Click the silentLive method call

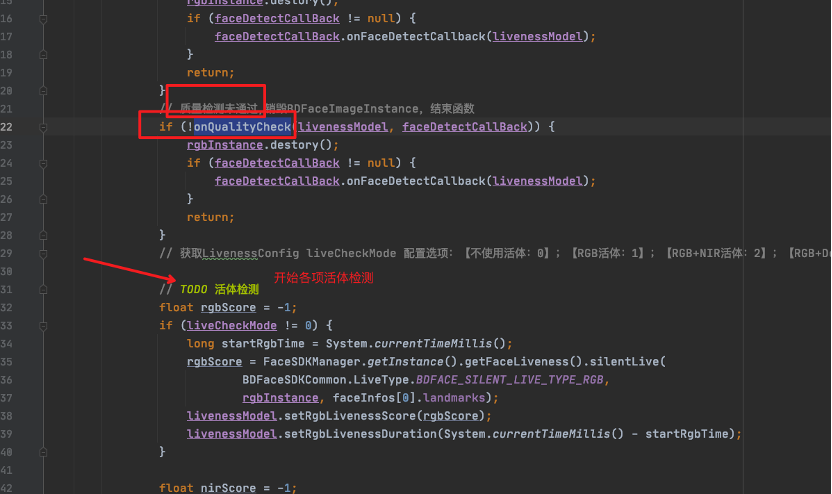click(629, 362)
